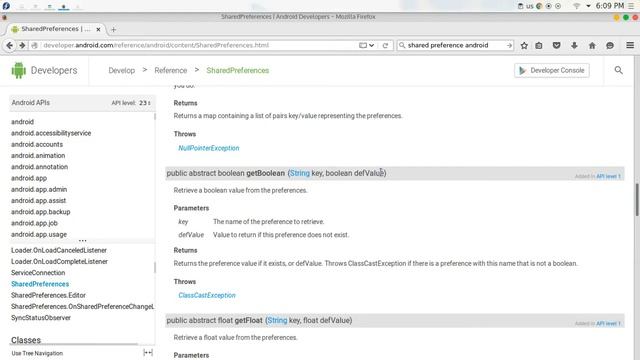Click Develop breadcrumb

coord(121,70)
